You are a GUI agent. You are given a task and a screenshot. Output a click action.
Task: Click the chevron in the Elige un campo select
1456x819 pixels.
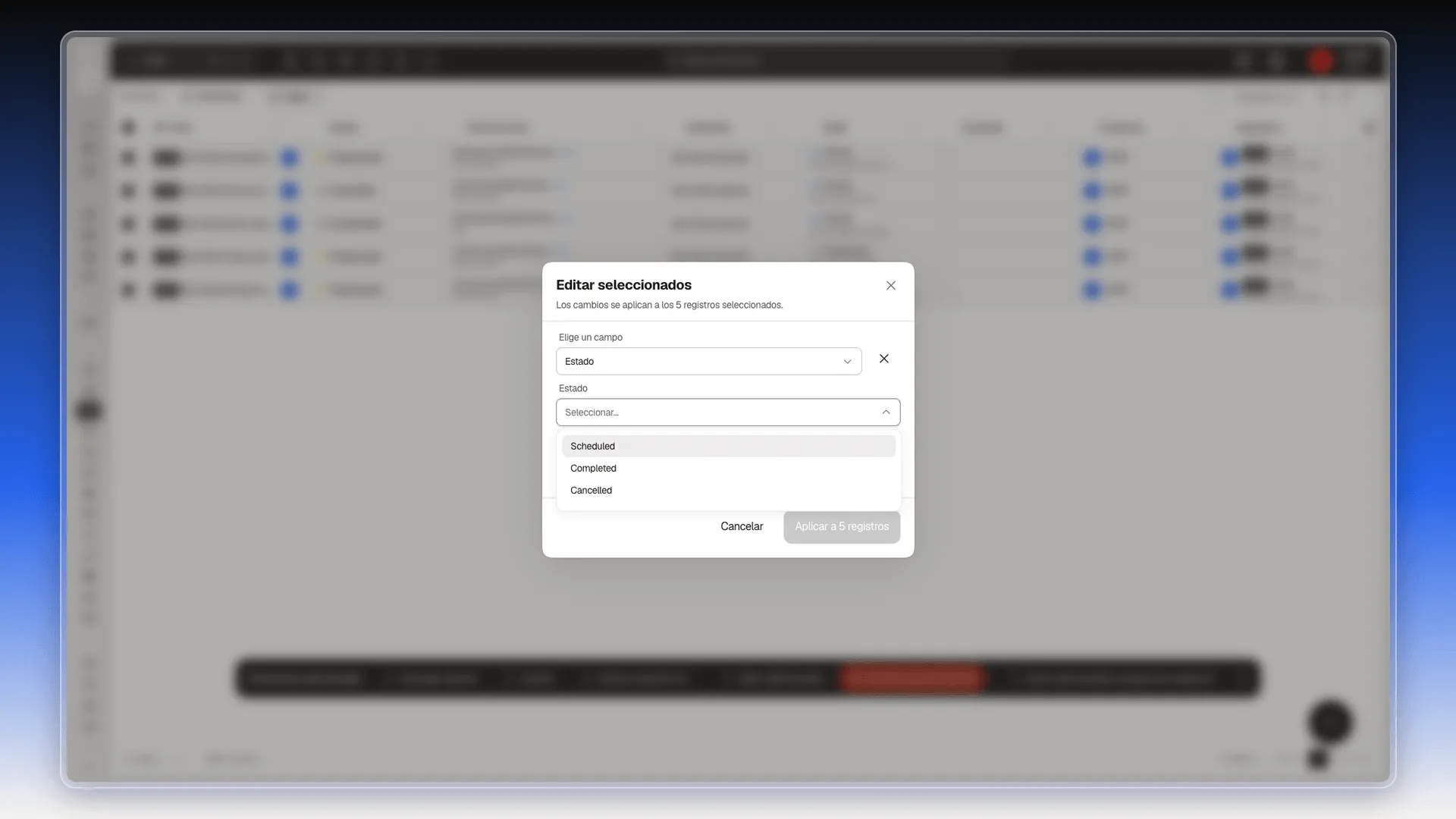[x=847, y=362]
